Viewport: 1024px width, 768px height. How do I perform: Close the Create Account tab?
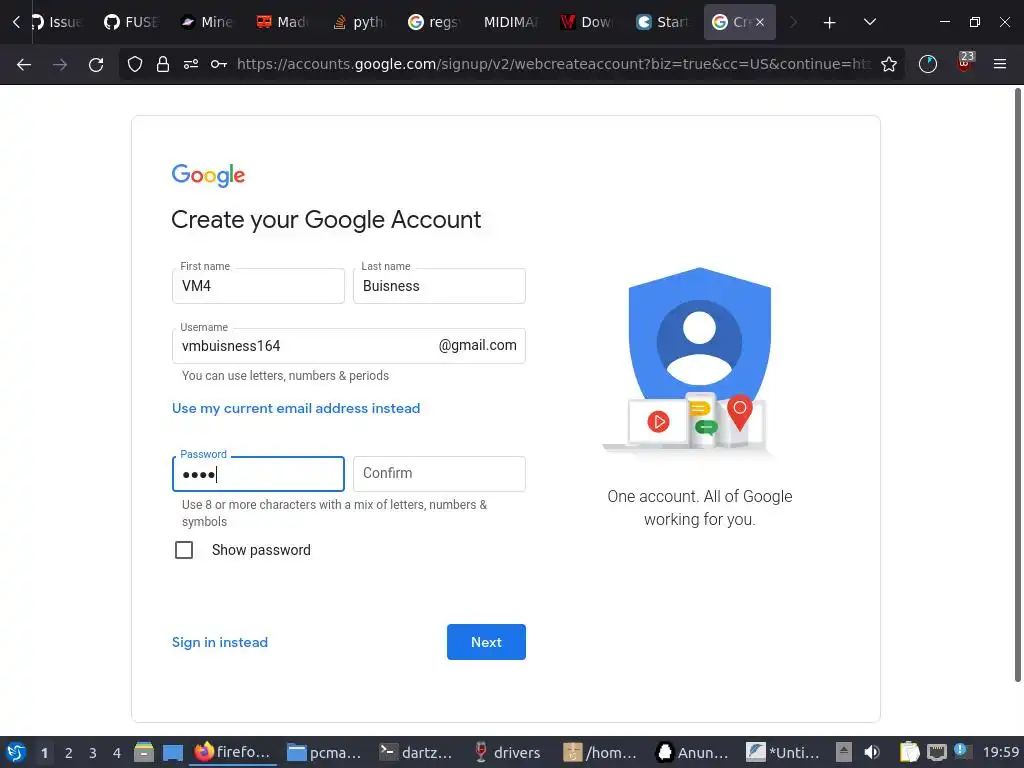click(x=760, y=22)
